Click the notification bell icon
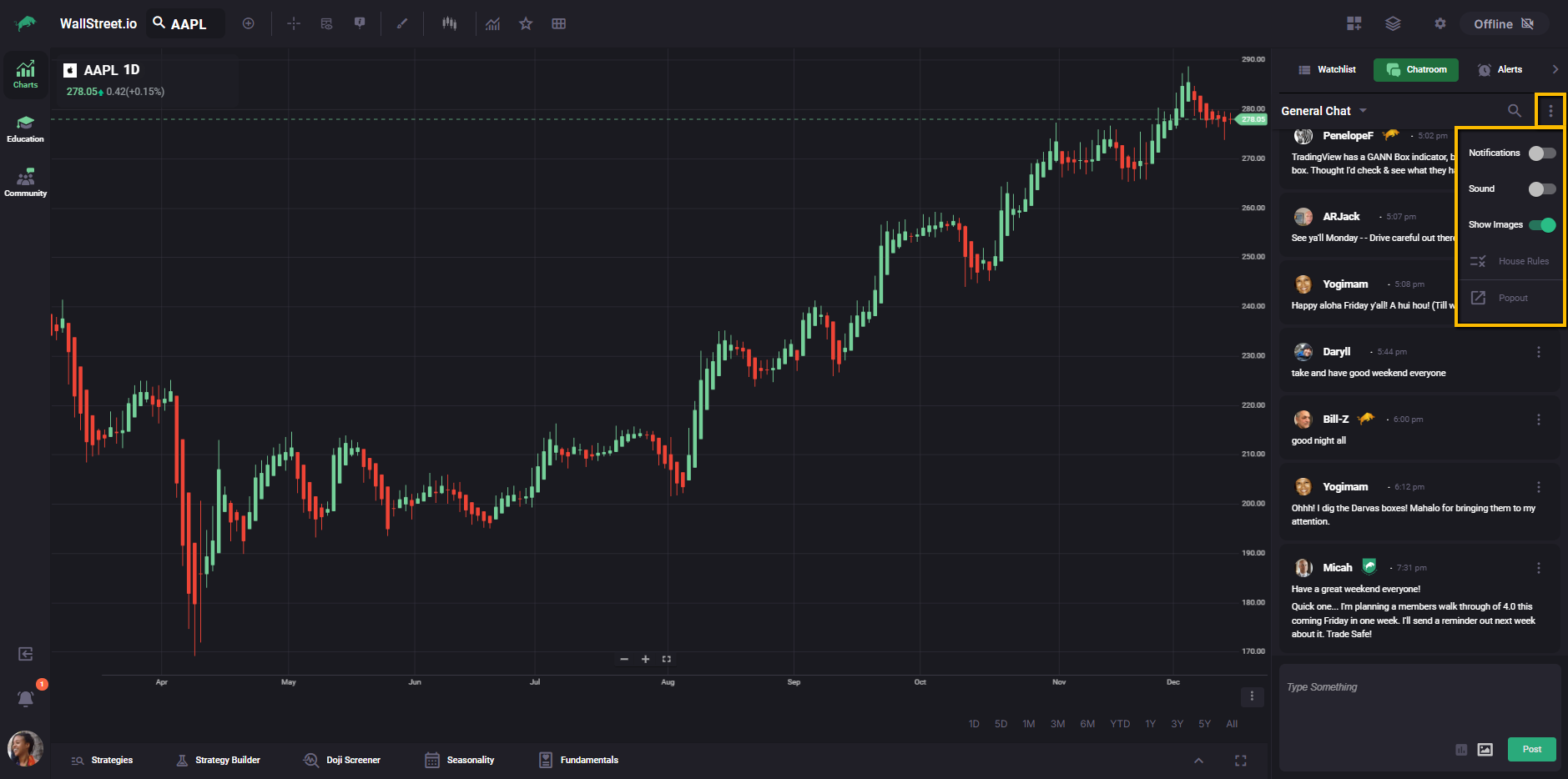 pyautogui.click(x=26, y=698)
